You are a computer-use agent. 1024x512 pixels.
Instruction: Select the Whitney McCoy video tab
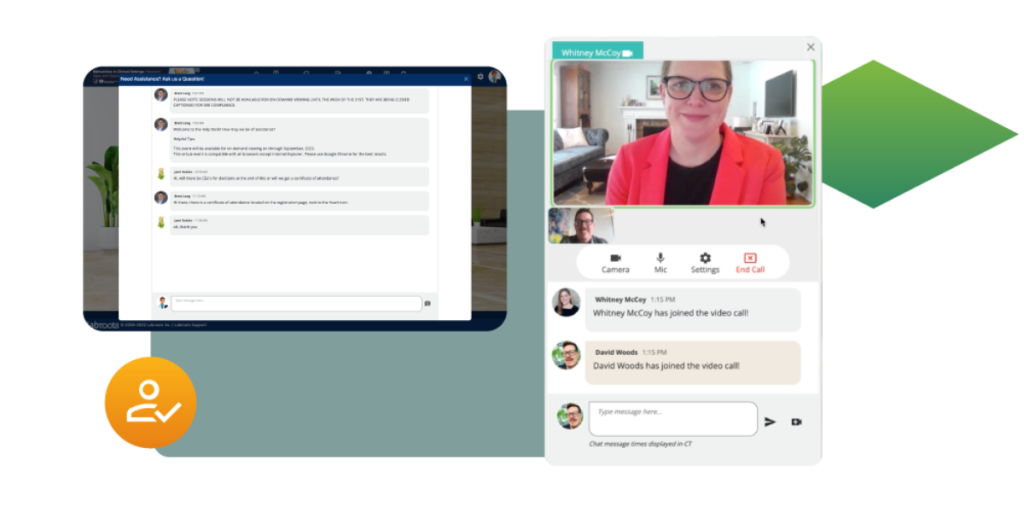[x=598, y=51]
